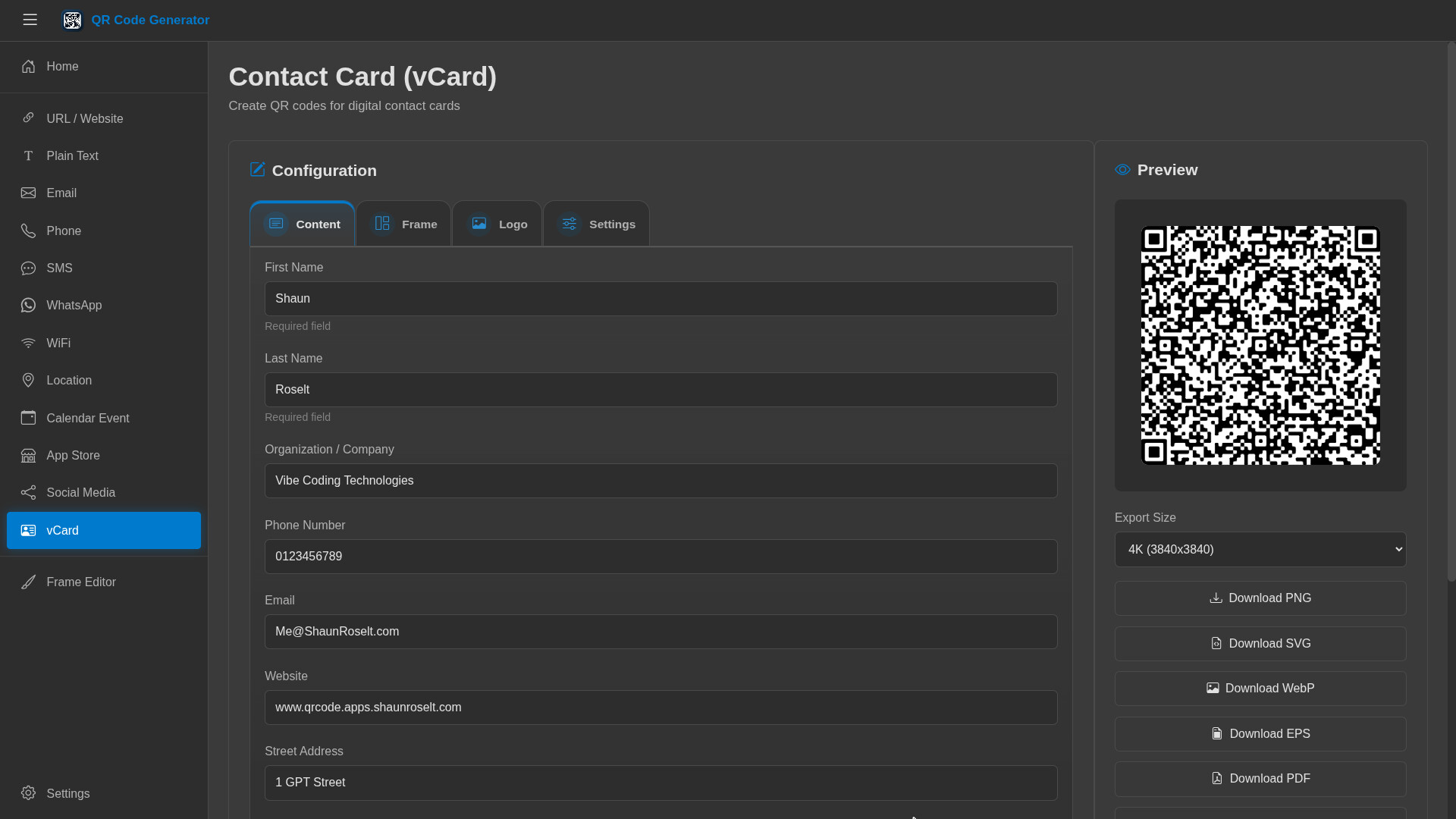Click the Plain Text T icon
1456x819 pixels.
(28, 155)
